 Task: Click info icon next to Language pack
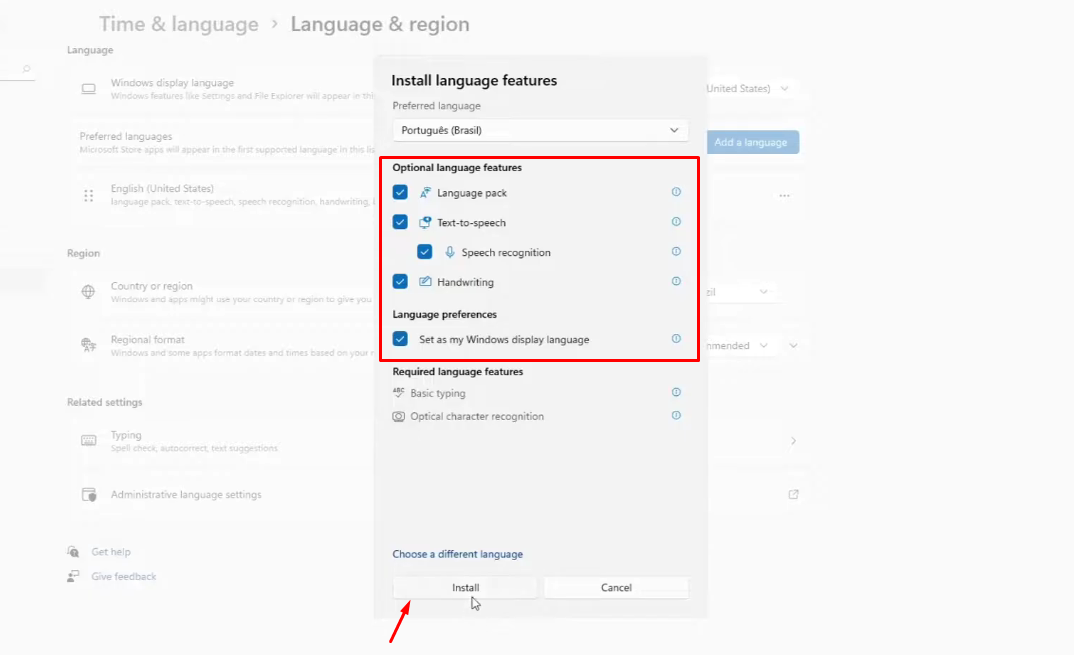tap(676, 192)
